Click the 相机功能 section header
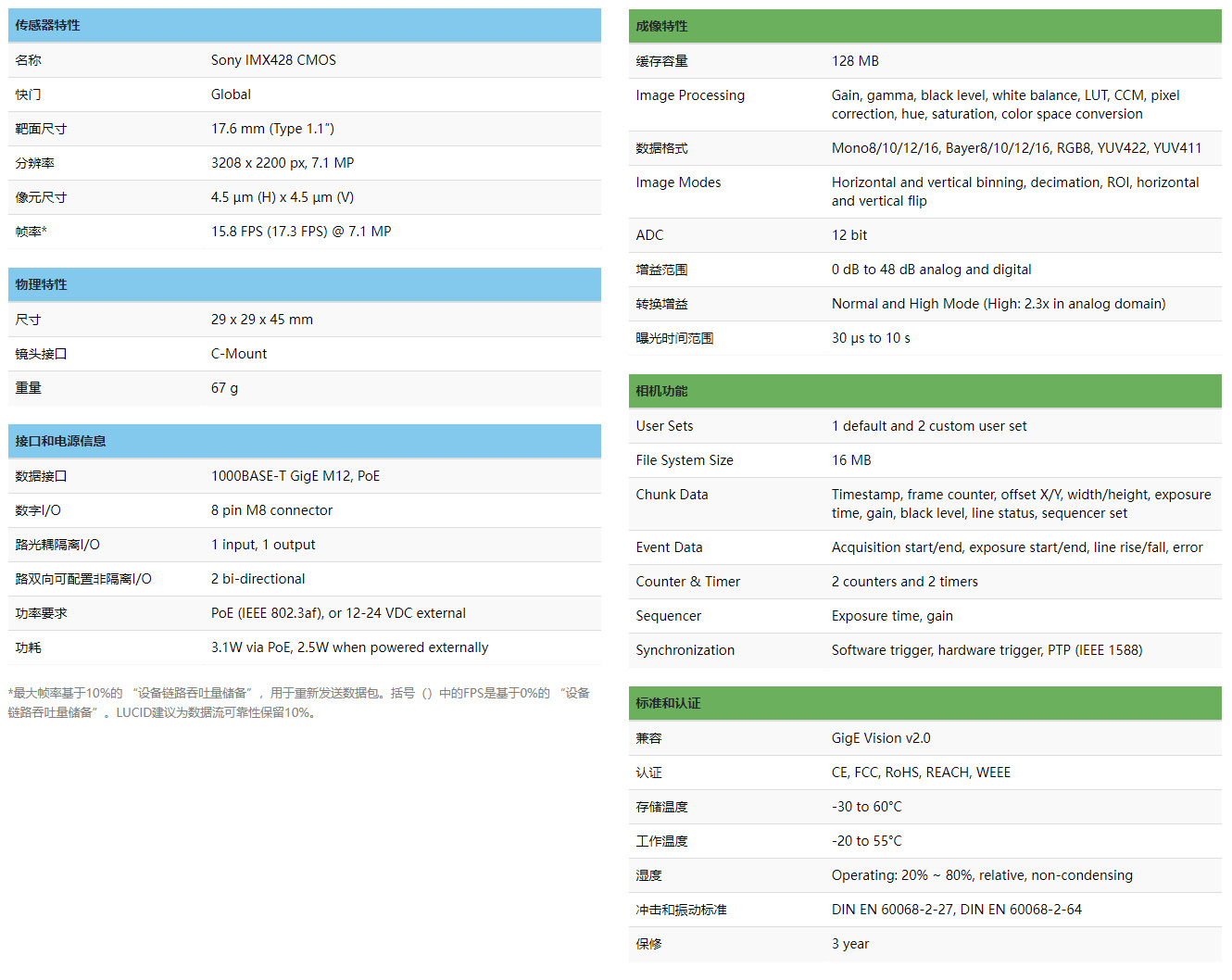The image size is (1232, 980). (662, 392)
